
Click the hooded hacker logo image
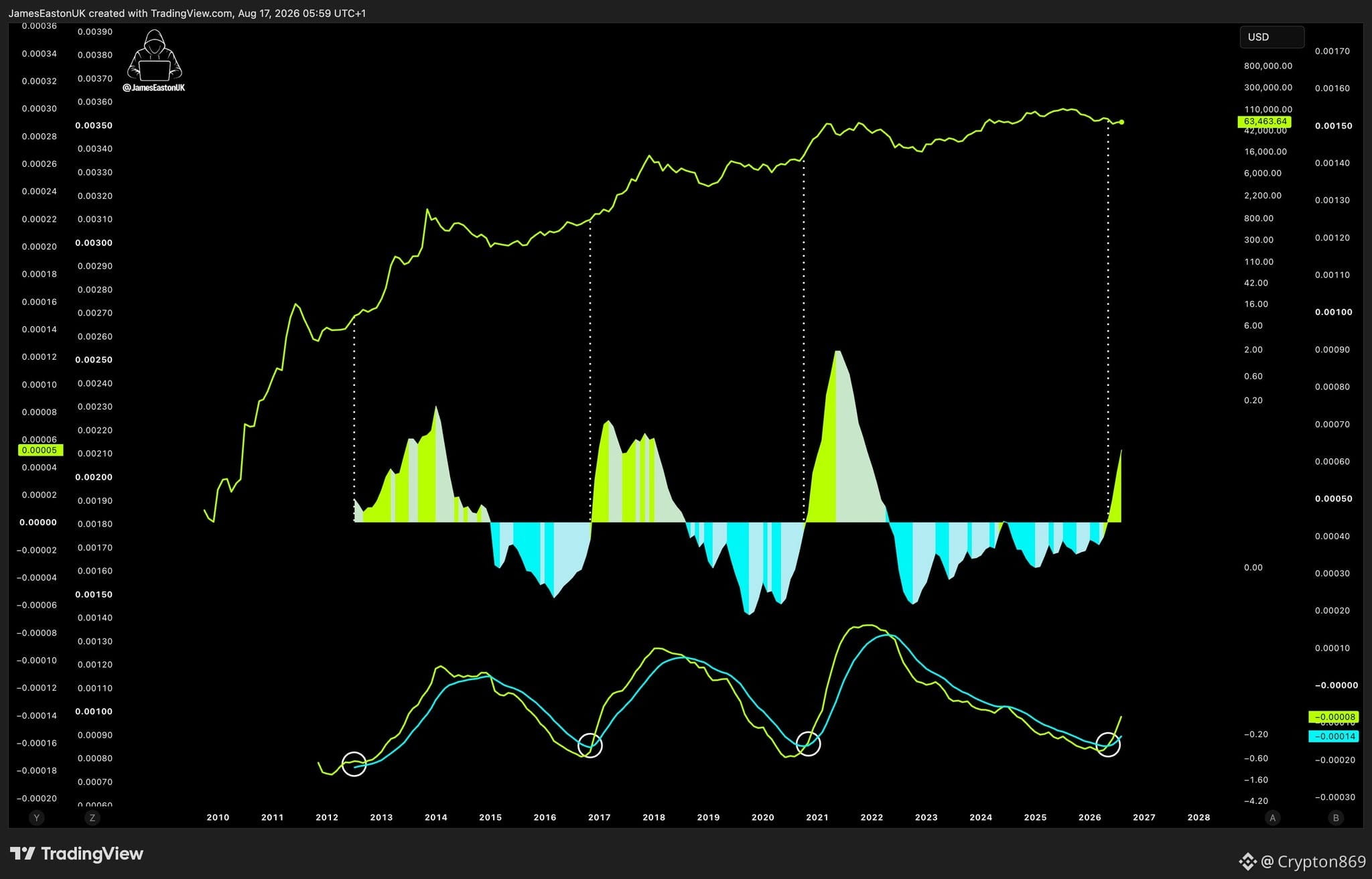click(155, 55)
